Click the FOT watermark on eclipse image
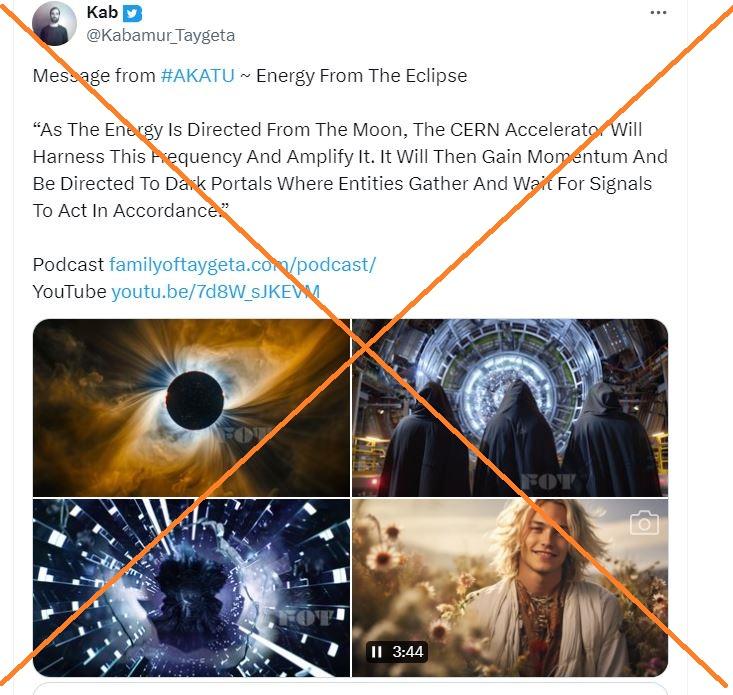 click(245, 435)
